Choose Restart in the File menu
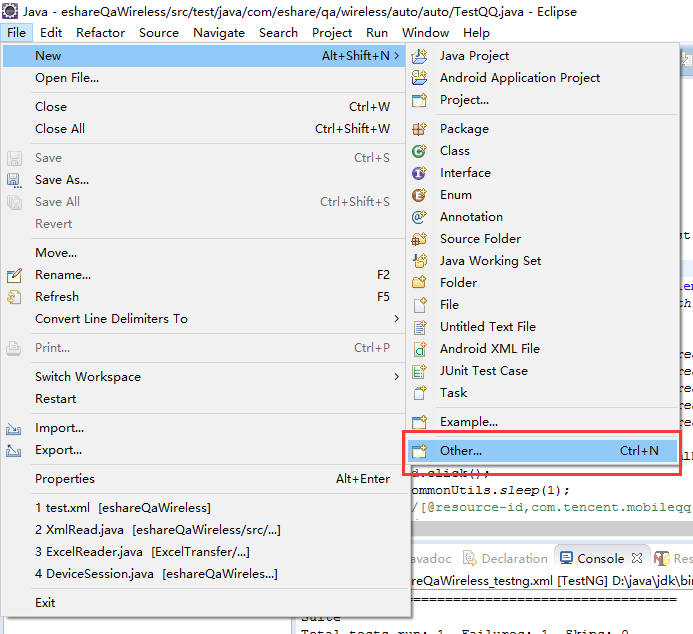The height and width of the screenshot is (634, 693). [204, 399]
